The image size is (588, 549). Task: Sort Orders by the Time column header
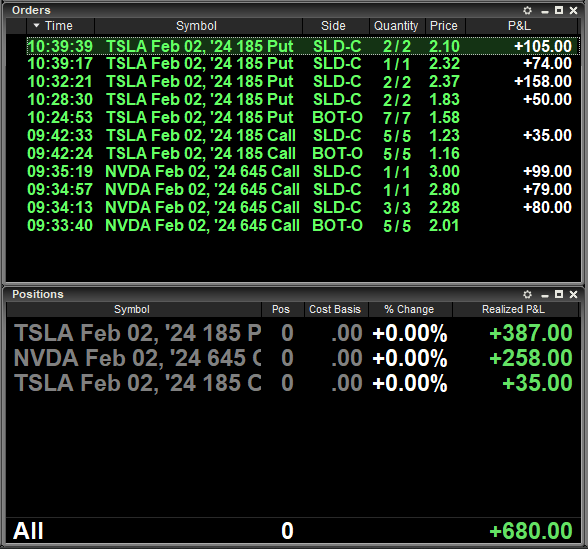[60, 26]
